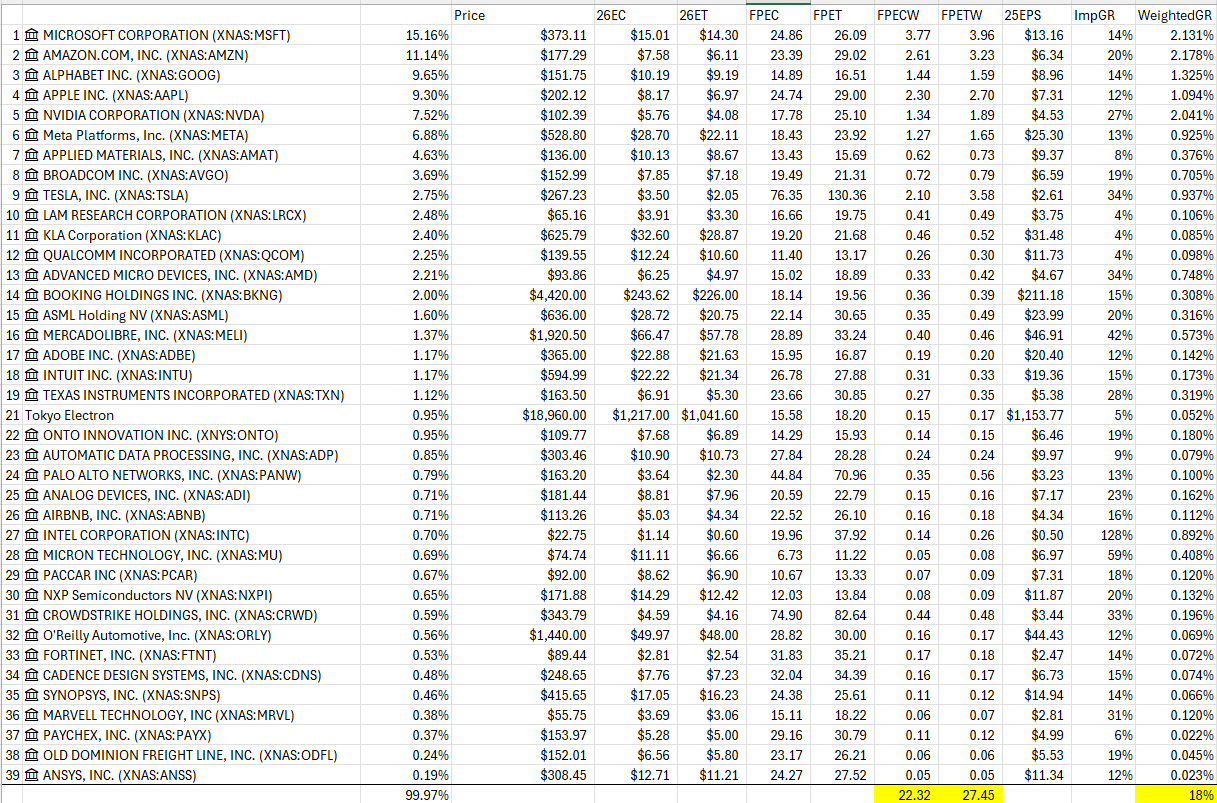
Task: Click the stock icon beside AMAZON.COM, INC.
Action: pos(31,55)
